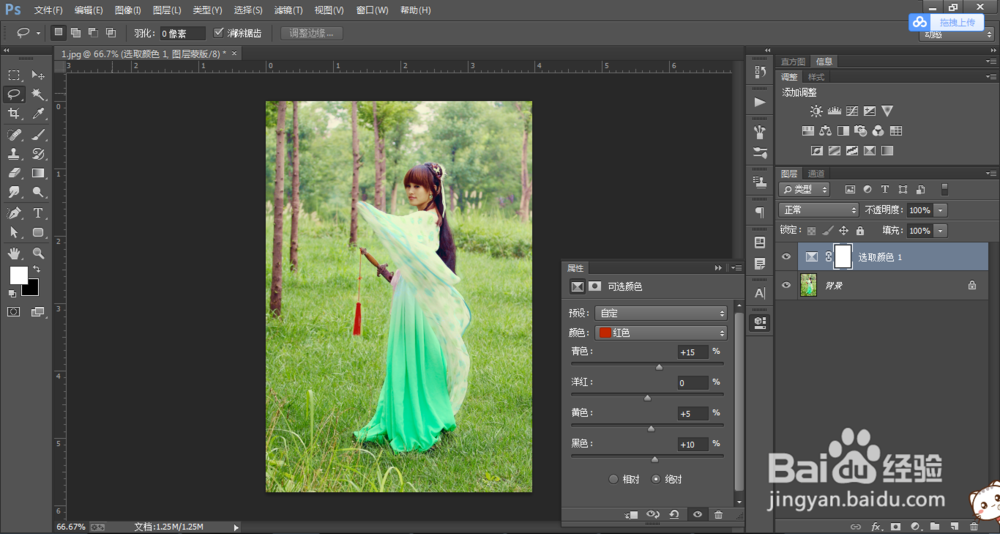This screenshot has height=534, width=1000.
Task: Select the Rectangular Marquee tool
Action: tap(14, 75)
